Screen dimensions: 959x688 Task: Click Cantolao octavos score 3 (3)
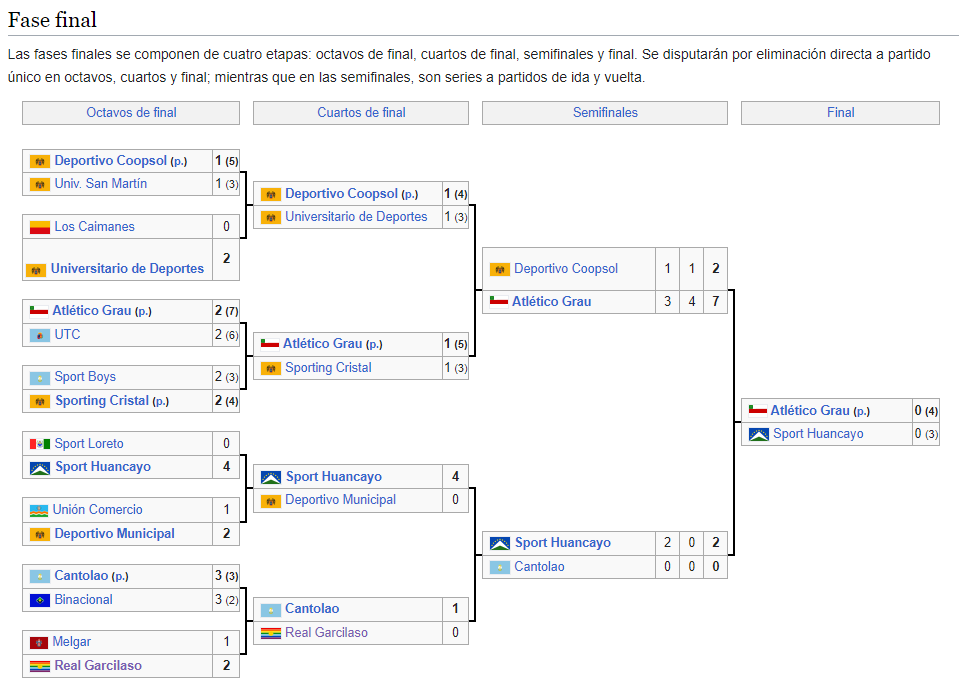pos(226,575)
